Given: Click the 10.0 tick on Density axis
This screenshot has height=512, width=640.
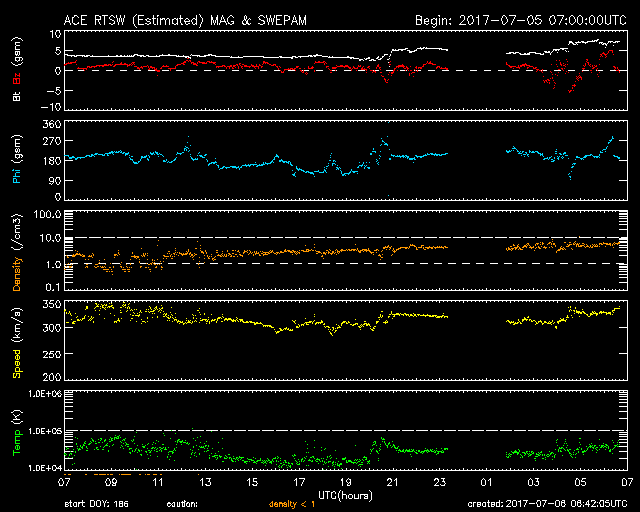Looking at the screenshot, I should pos(50,238).
